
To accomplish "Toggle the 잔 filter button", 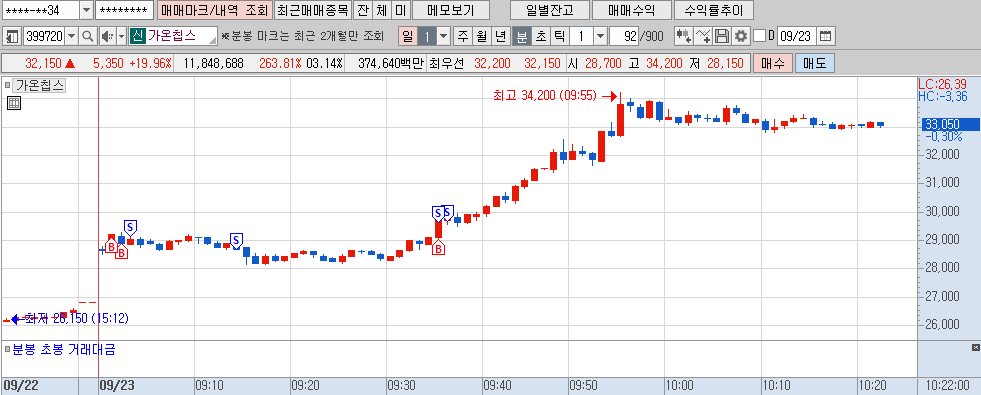I will [x=362, y=10].
